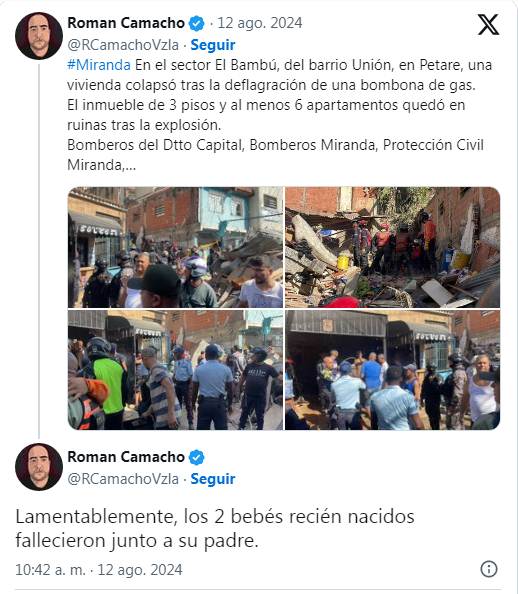This screenshot has width=518, height=594.
Task: Open Roman Camacho's top profile avatar
Action: tap(39, 36)
